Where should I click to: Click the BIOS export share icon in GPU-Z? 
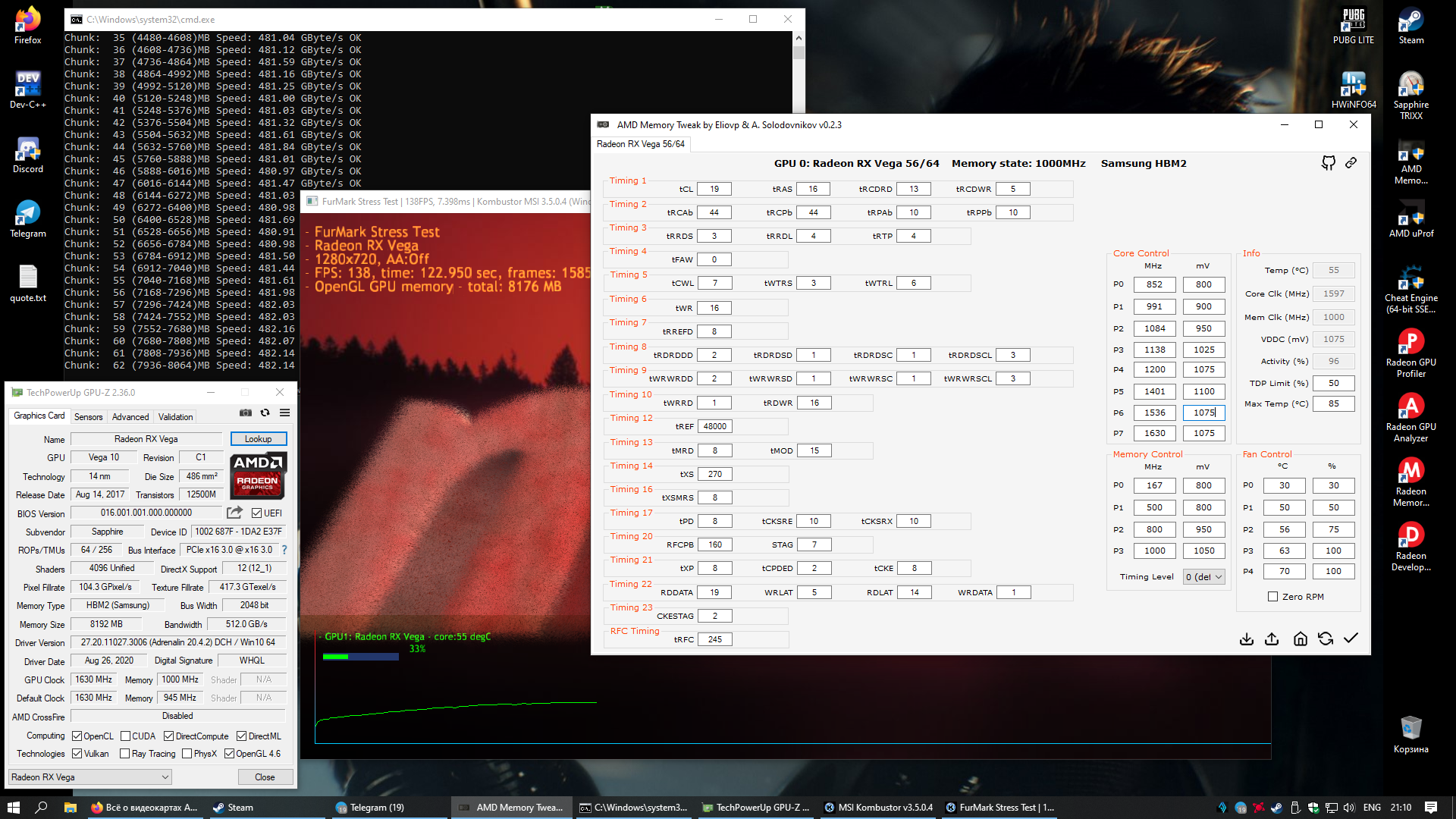click(235, 513)
